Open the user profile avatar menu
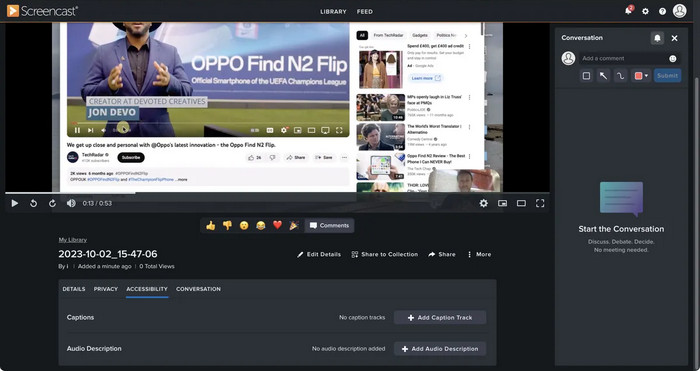This screenshot has width=700, height=371. pyautogui.click(x=679, y=11)
